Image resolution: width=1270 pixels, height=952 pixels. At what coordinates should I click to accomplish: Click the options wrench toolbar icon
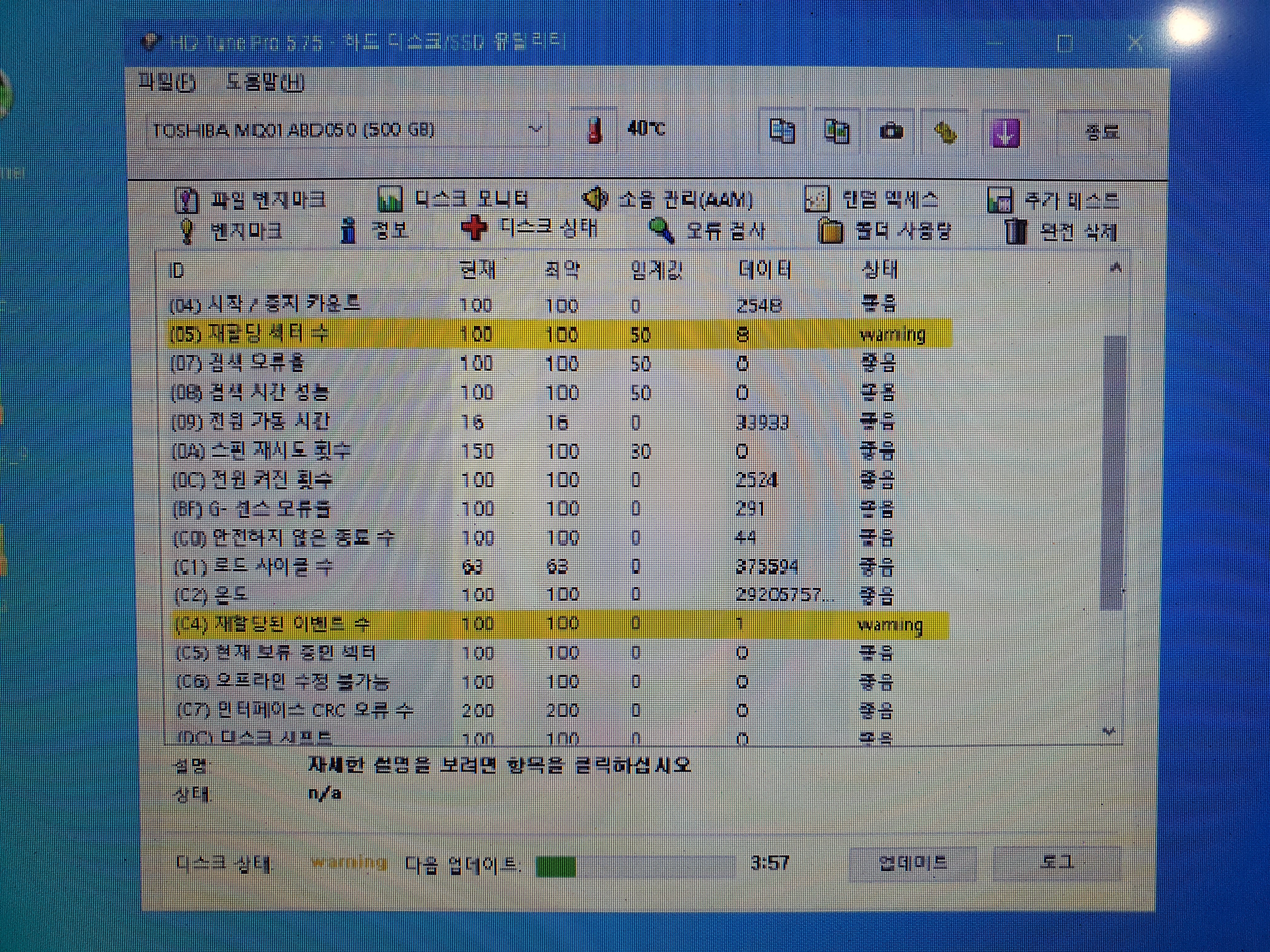[x=946, y=133]
